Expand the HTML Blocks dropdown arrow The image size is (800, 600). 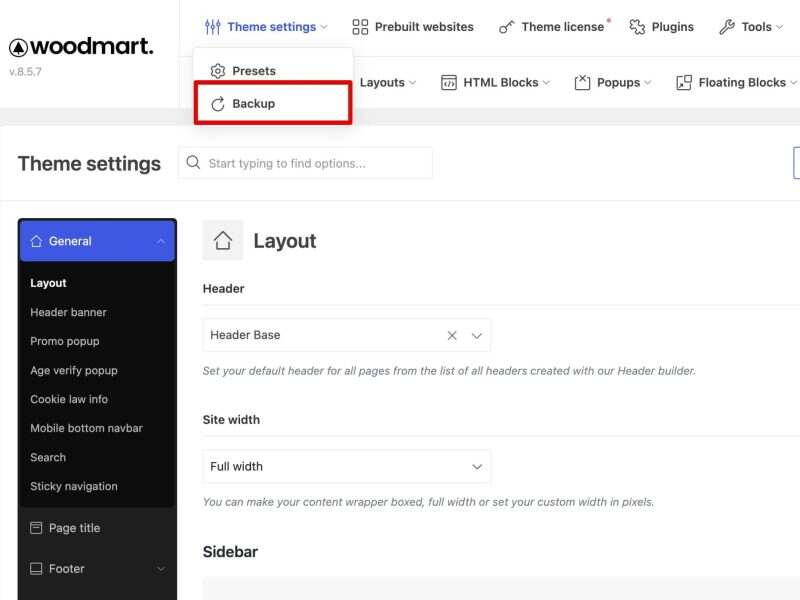click(546, 83)
